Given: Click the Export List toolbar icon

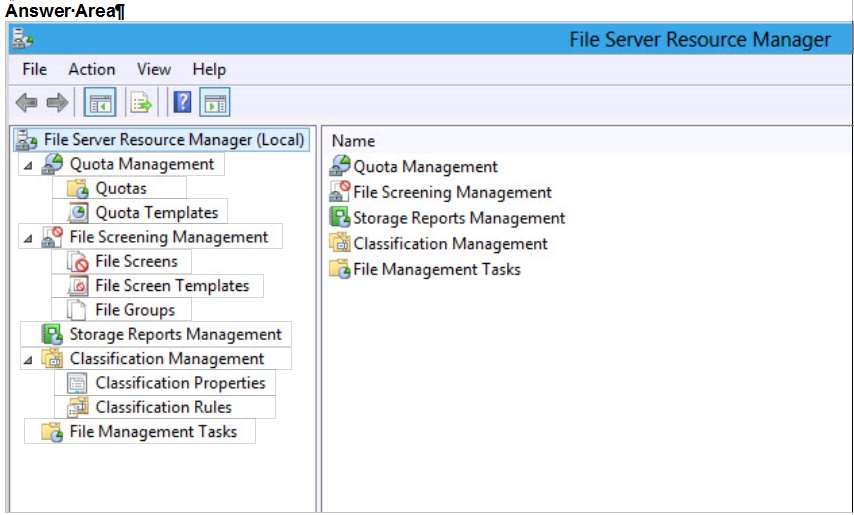Looking at the screenshot, I should point(141,102).
